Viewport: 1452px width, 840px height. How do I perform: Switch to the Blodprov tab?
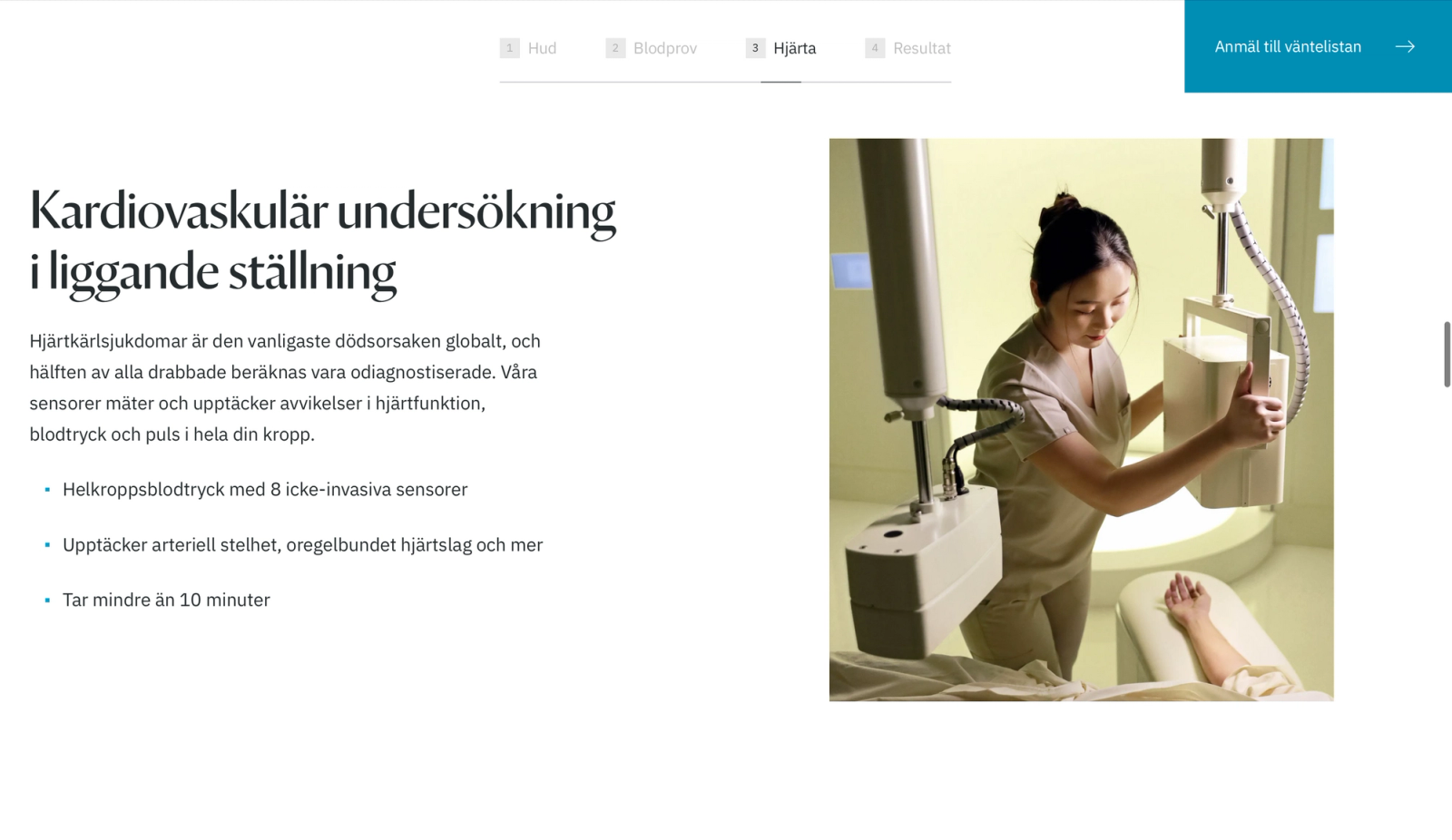(x=652, y=48)
